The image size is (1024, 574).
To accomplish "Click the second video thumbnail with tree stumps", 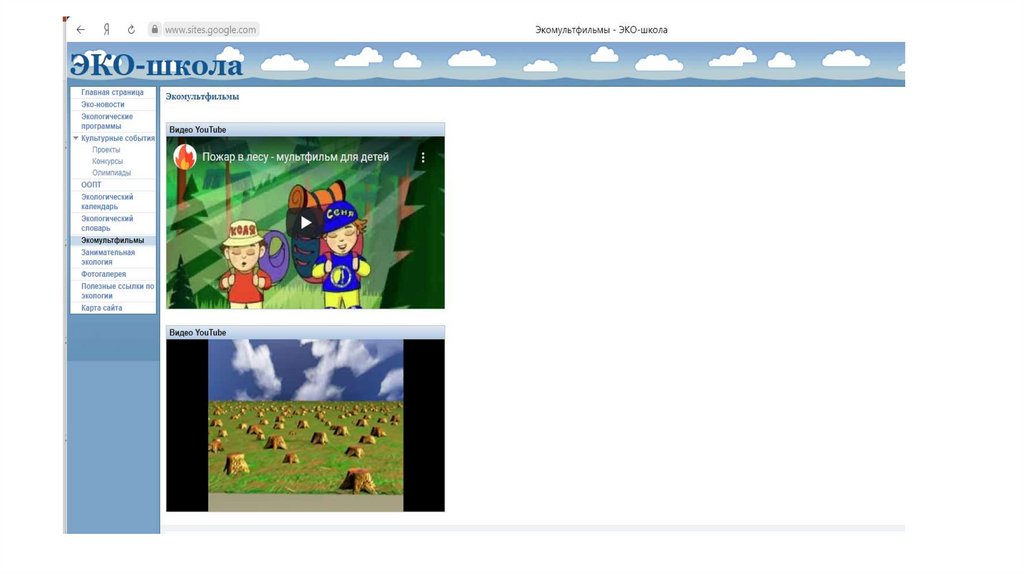I will [306, 425].
